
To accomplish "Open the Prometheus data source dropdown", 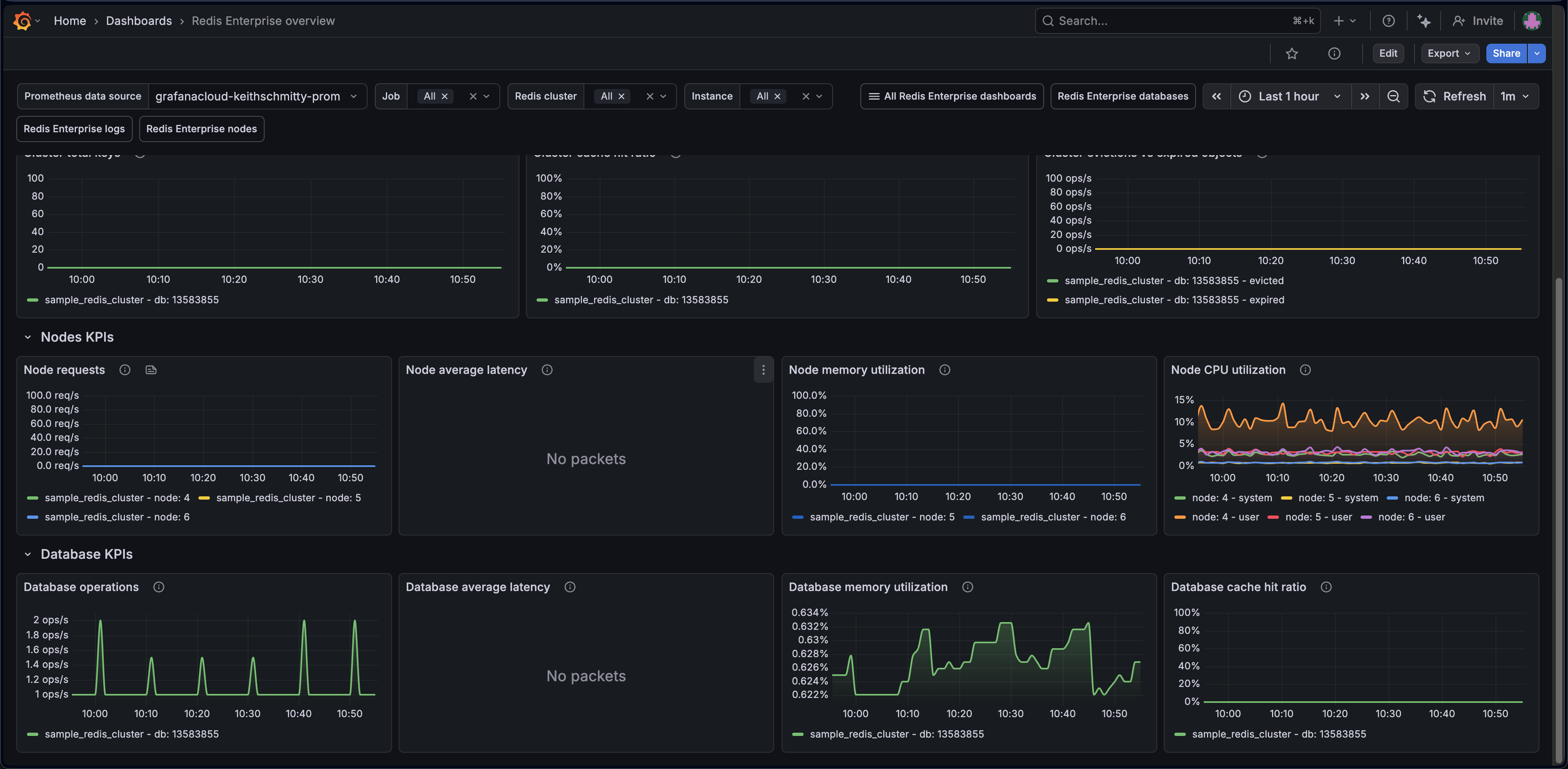I will pos(258,96).
